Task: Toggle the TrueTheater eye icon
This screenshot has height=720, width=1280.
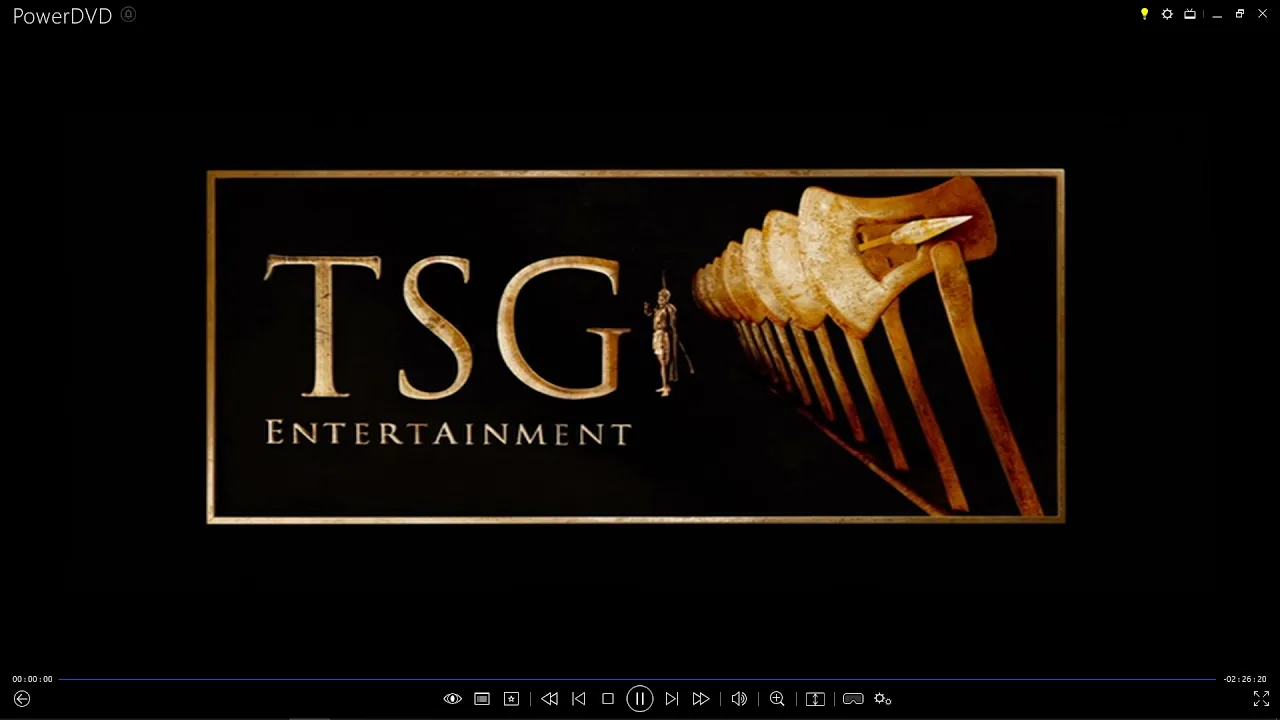Action: (x=453, y=699)
